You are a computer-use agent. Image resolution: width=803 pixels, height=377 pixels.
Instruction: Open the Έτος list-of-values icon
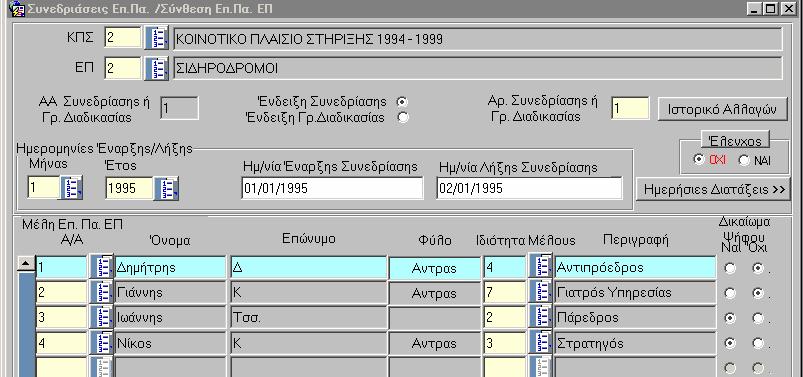click(x=166, y=188)
